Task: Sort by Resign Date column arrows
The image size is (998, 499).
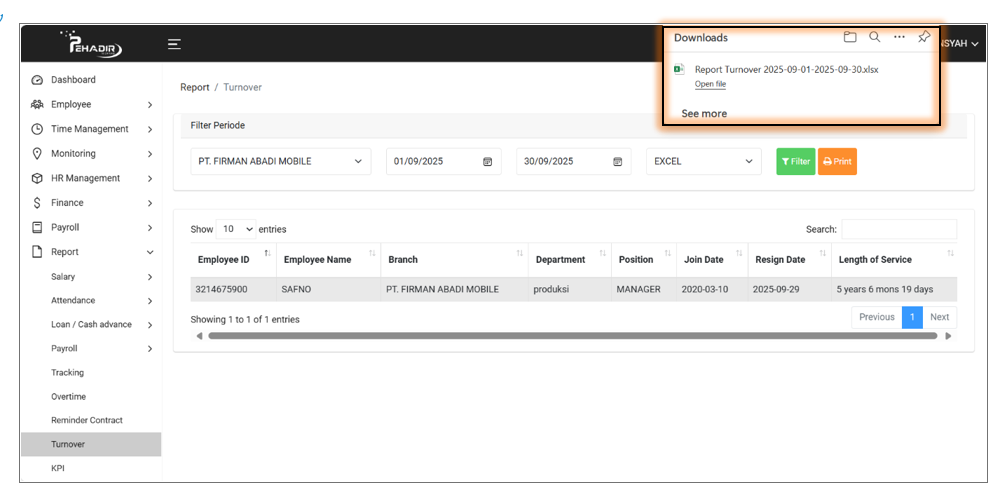Action: point(822,253)
